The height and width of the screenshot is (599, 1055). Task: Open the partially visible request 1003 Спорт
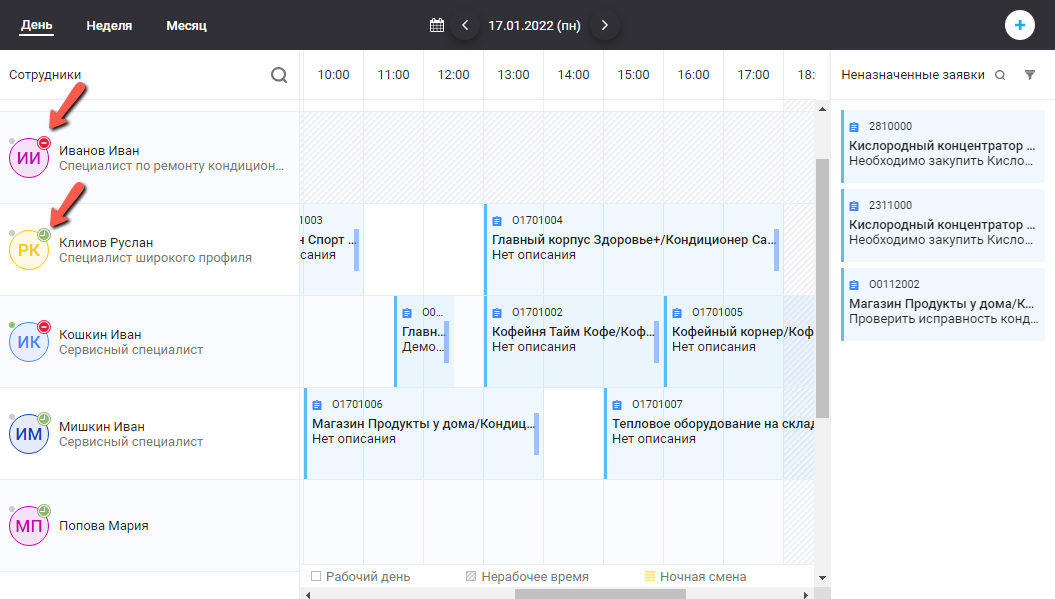coord(331,249)
